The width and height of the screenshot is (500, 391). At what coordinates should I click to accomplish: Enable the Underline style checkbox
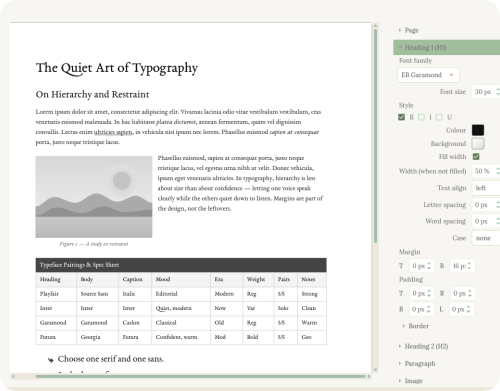439,117
